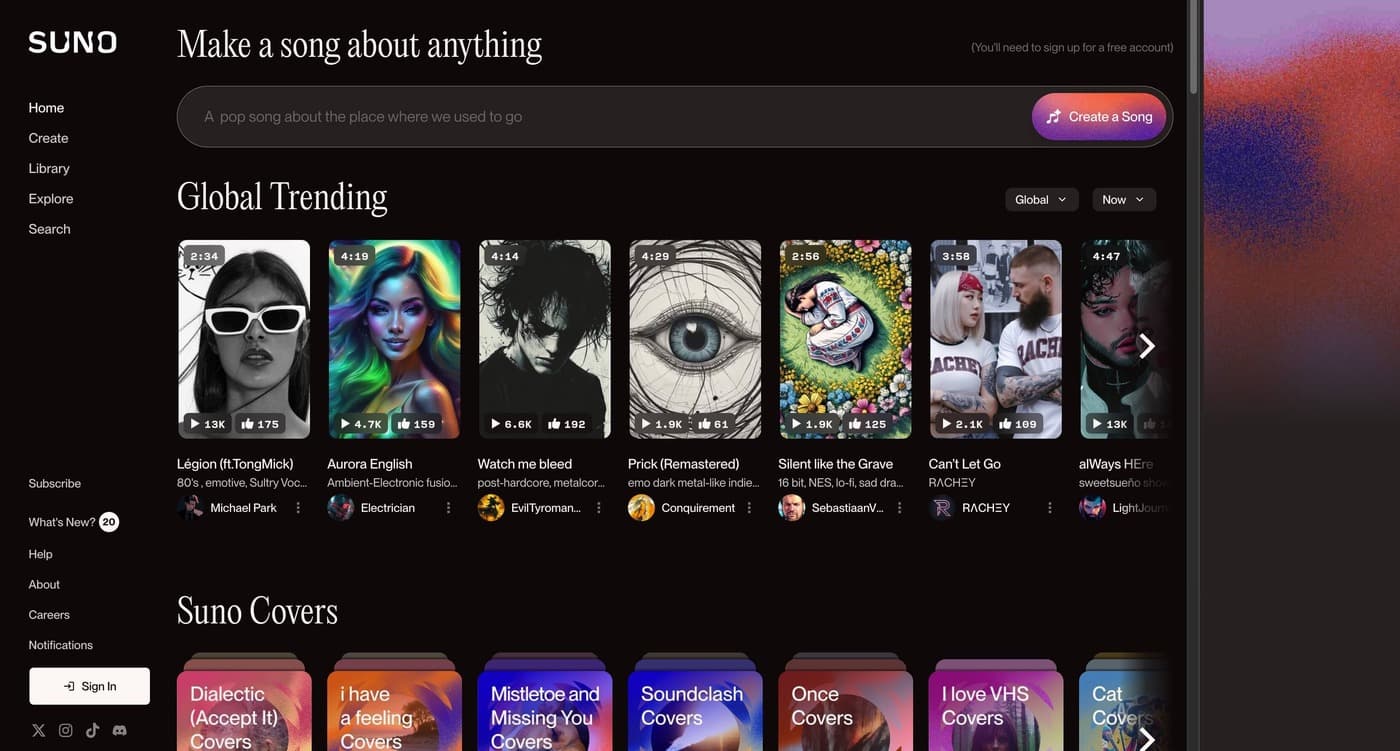Open Légion (ft.TongMick) cover thumbnail

(x=244, y=339)
